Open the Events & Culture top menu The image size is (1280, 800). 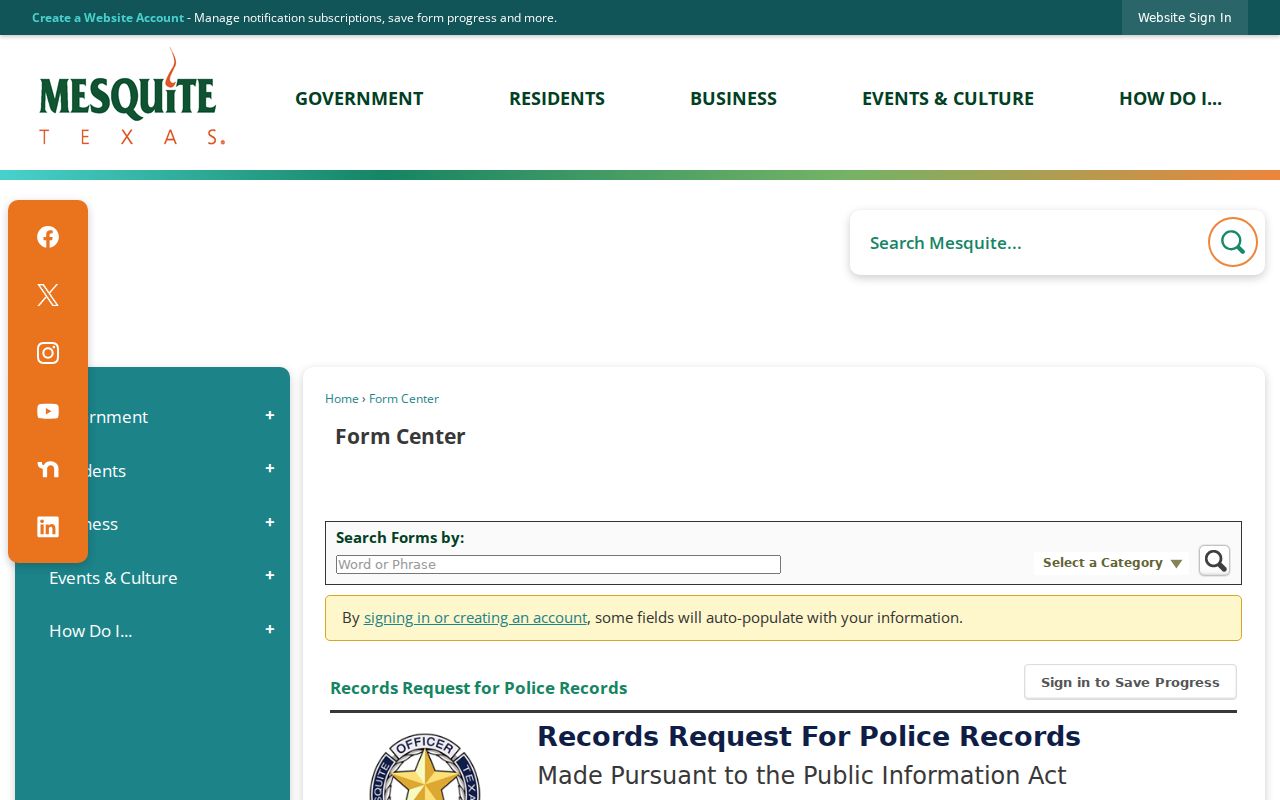pos(948,98)
